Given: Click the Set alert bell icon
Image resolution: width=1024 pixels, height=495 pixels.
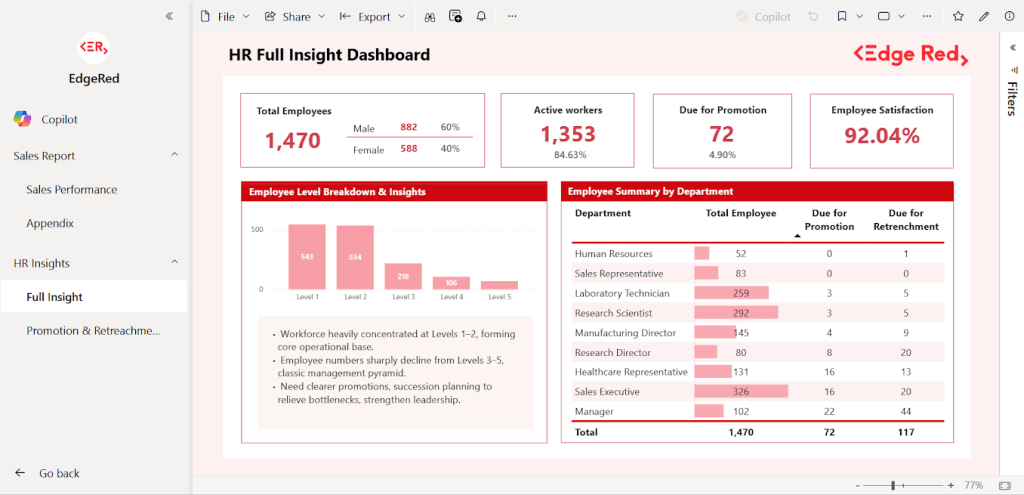Looking at the screenshot, I should coord(481,17).
